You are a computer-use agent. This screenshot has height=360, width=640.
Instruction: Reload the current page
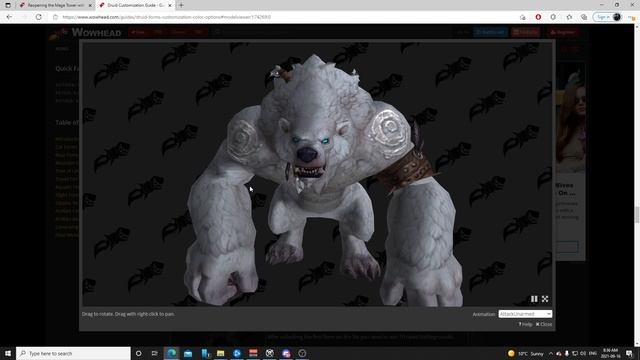[x=38, y=17]
